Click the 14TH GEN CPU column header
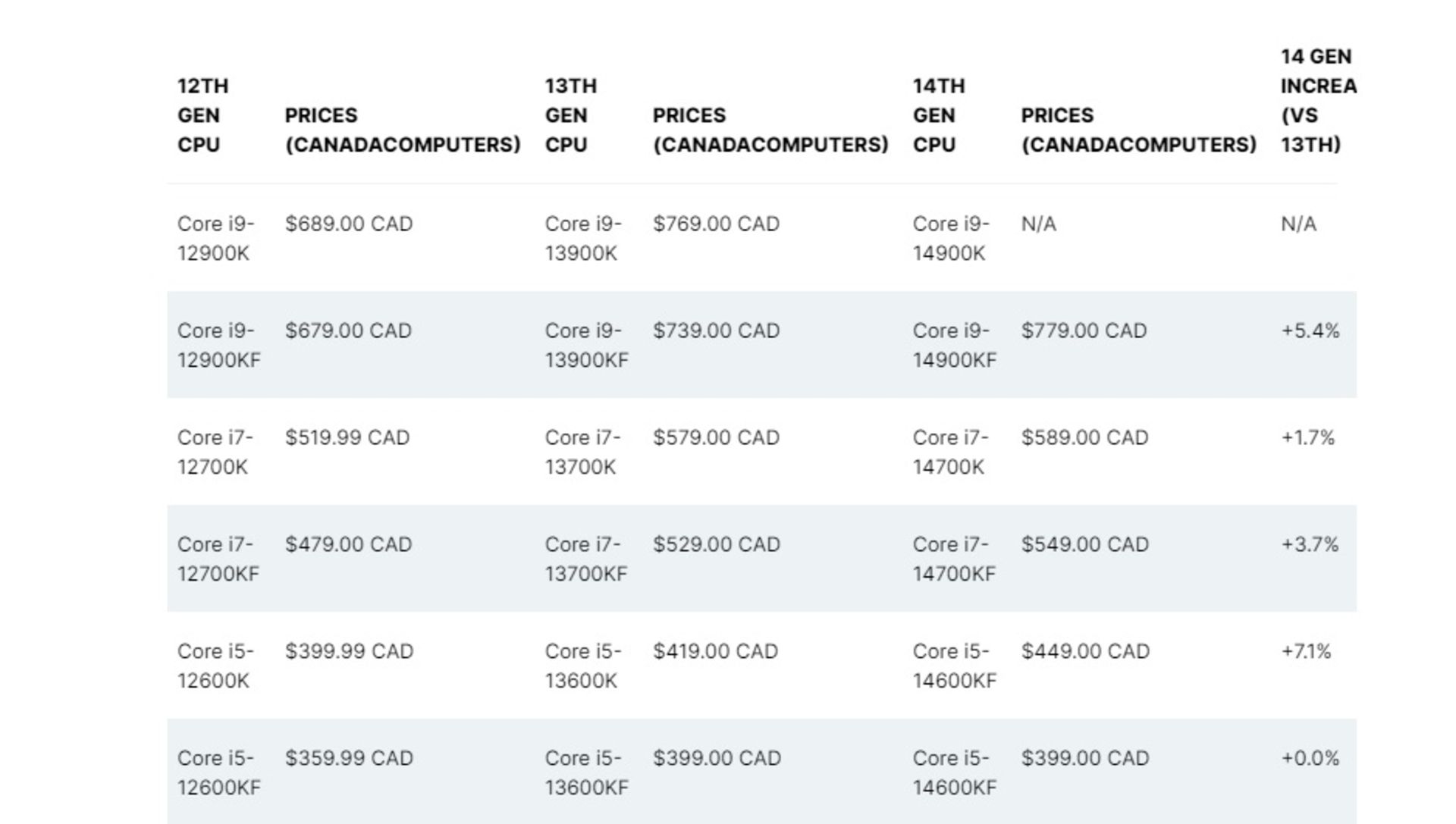Screen dimensions: 1456x824 click(938, 115)
